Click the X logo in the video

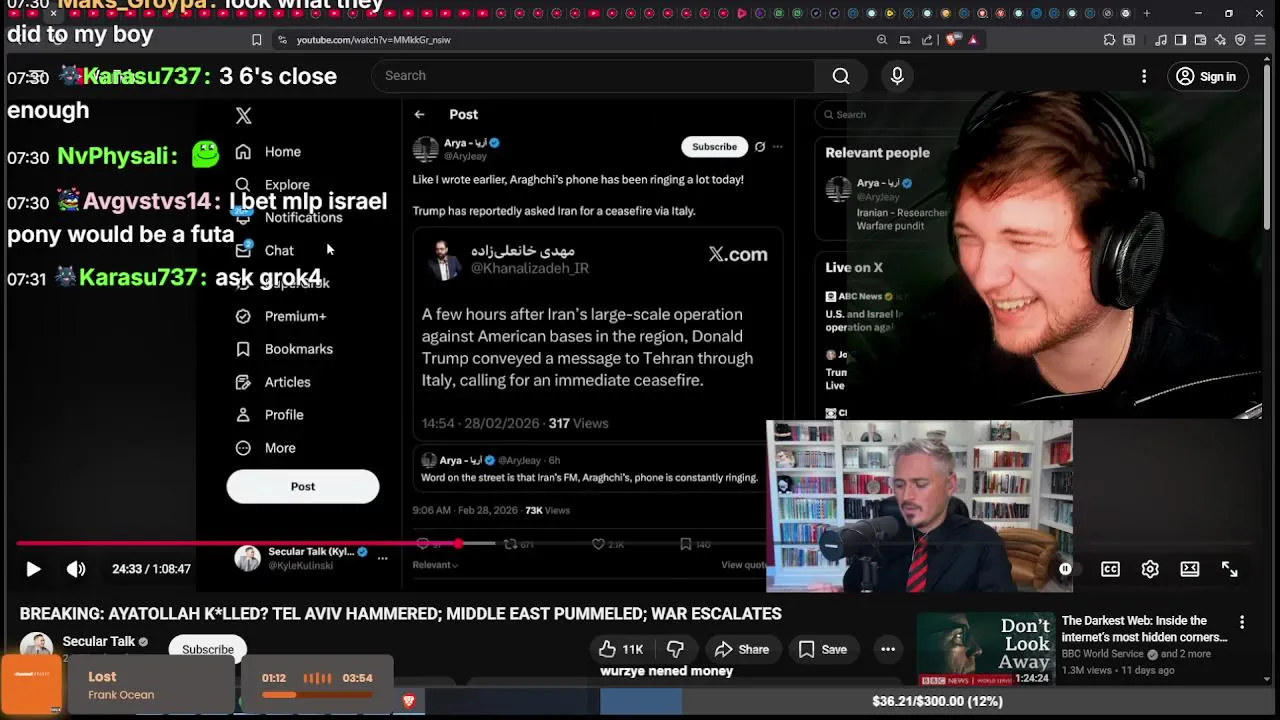(x=244, y=115)
